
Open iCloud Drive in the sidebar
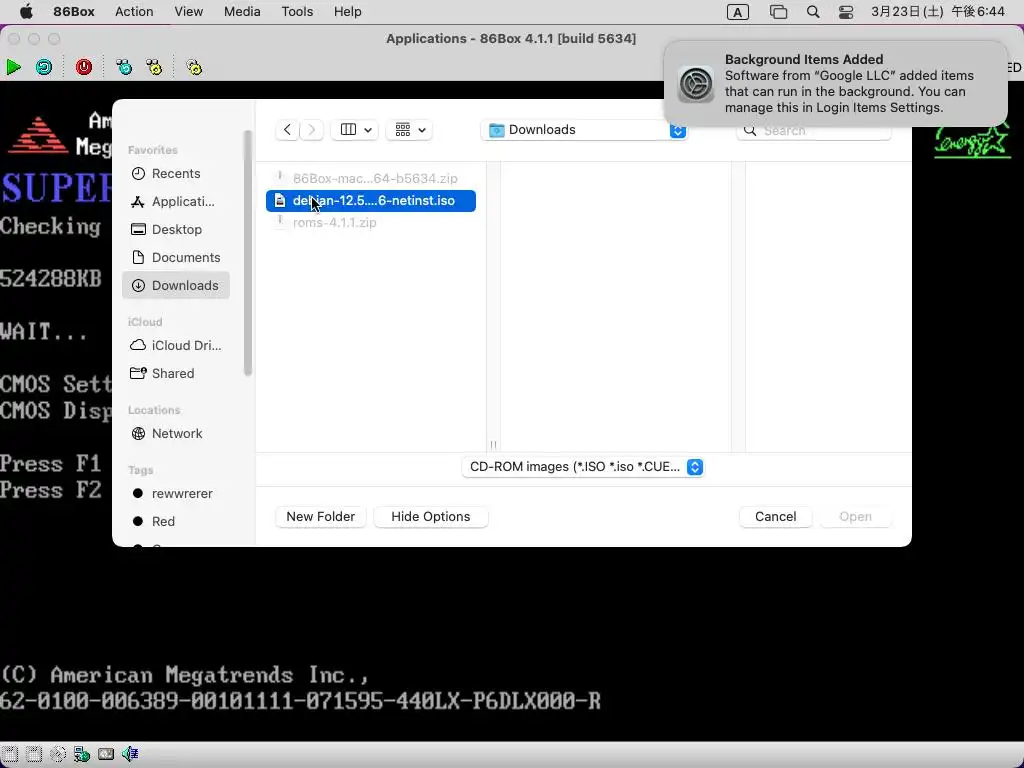[176, 345]
